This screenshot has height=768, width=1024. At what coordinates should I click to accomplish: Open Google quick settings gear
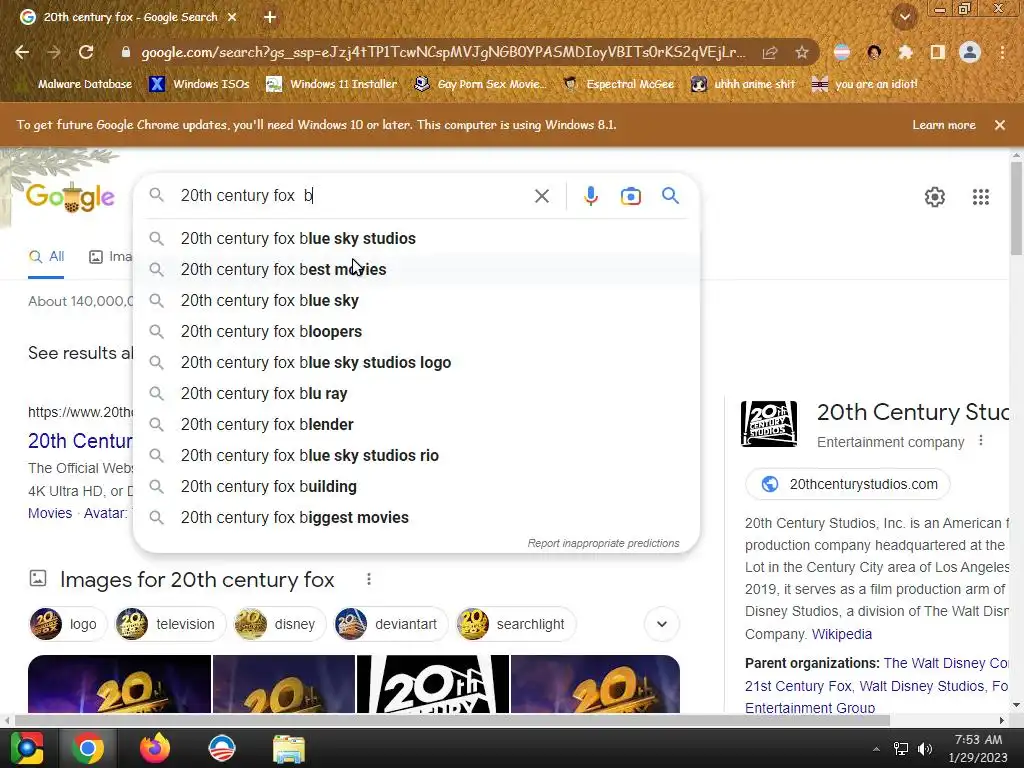click(x=935, y=197)
